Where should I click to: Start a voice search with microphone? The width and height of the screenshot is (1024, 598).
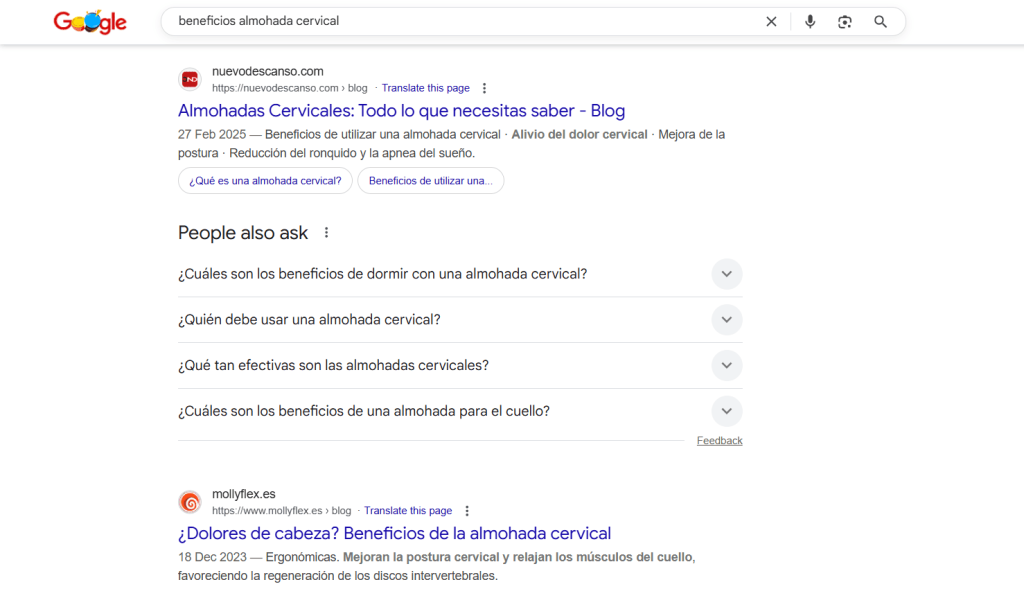pos(810,22)
